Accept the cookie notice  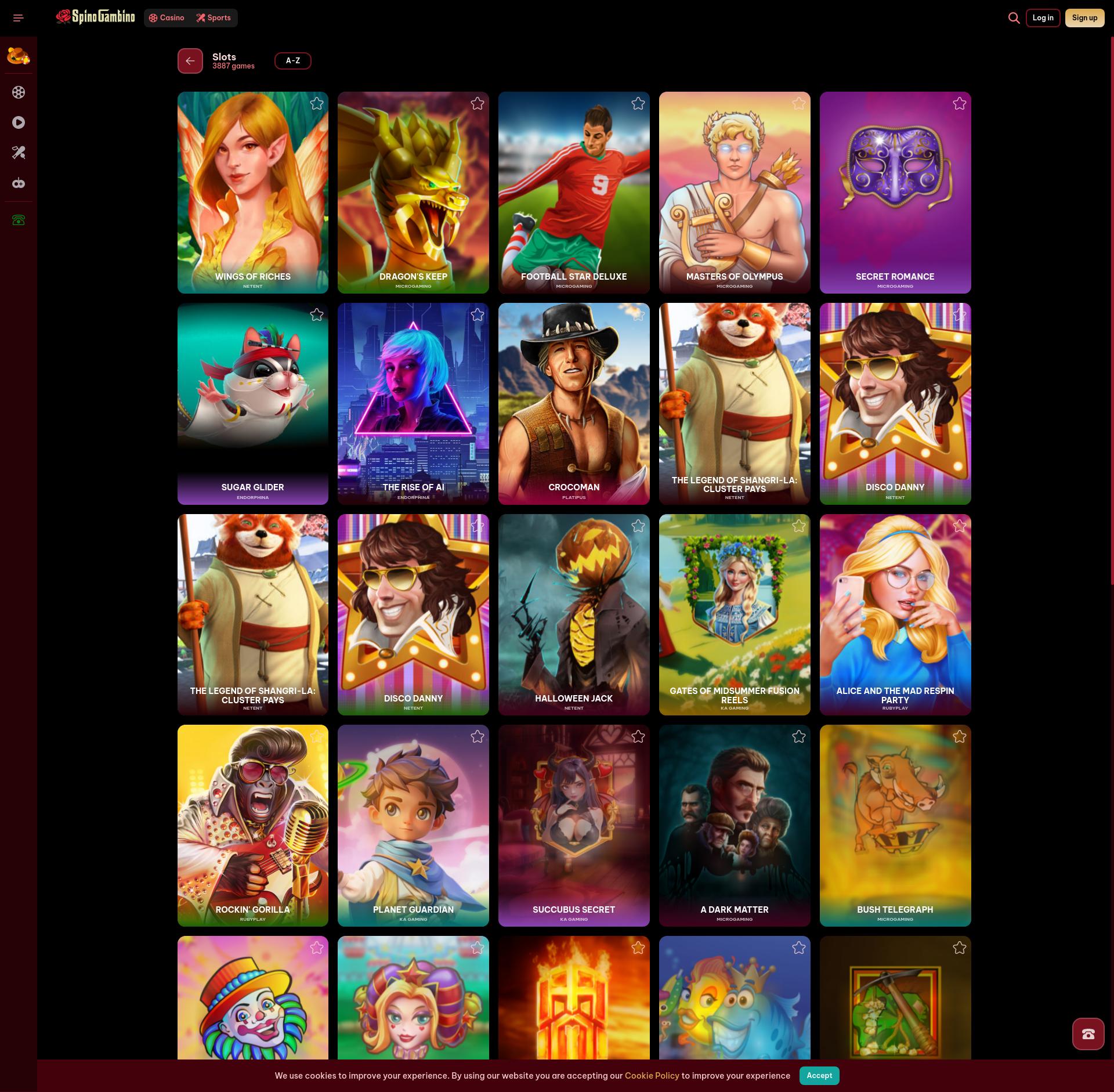click(819, 1075)
